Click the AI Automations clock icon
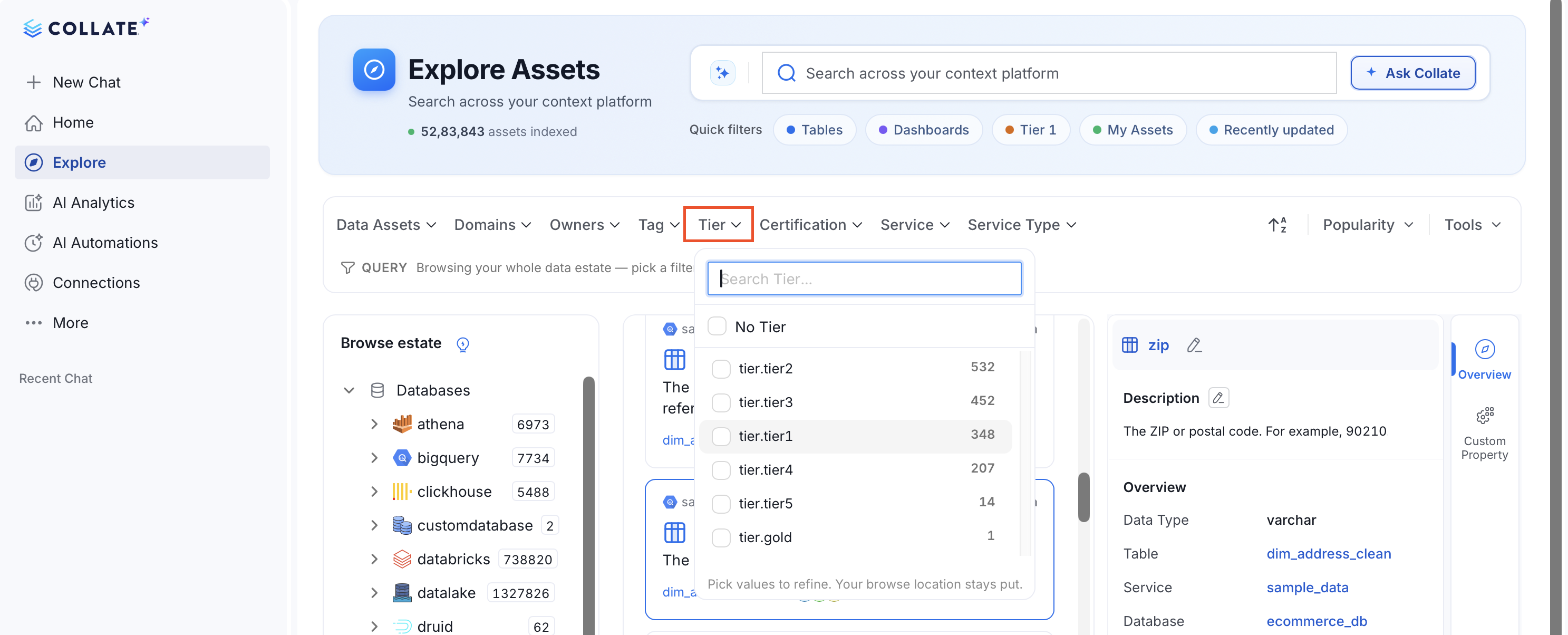This screenshot has width=1568, height=635. (x=33, y=243)
